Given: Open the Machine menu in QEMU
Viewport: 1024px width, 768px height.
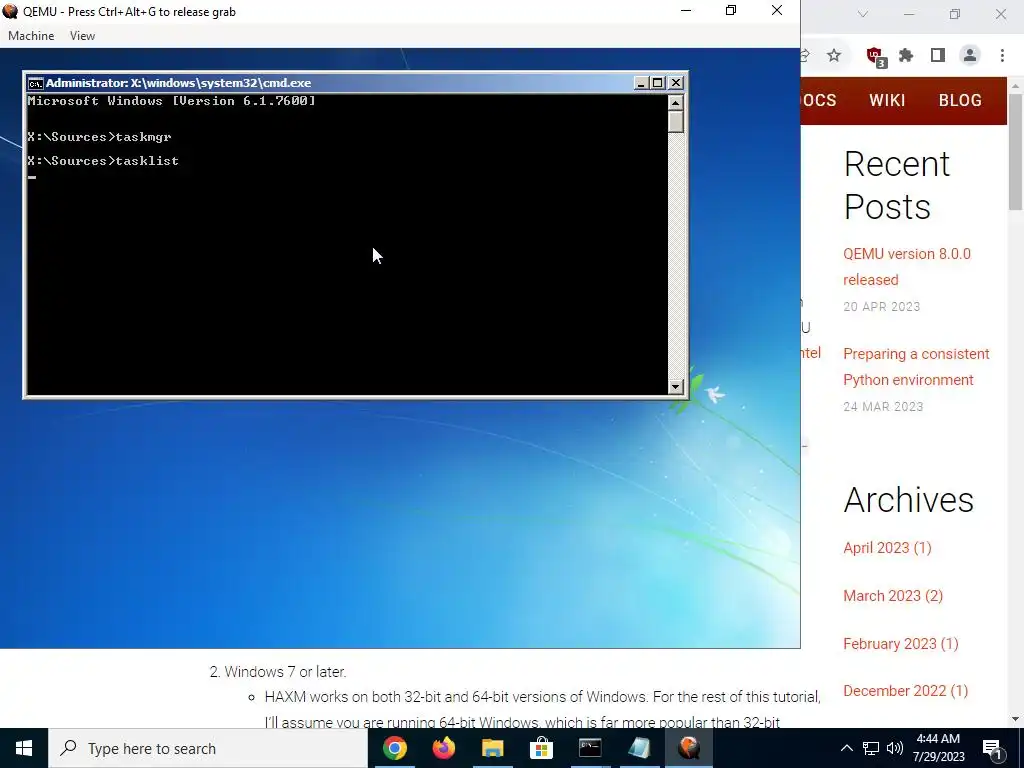Looking at the screenshot, I should click(x=31, y=36).
